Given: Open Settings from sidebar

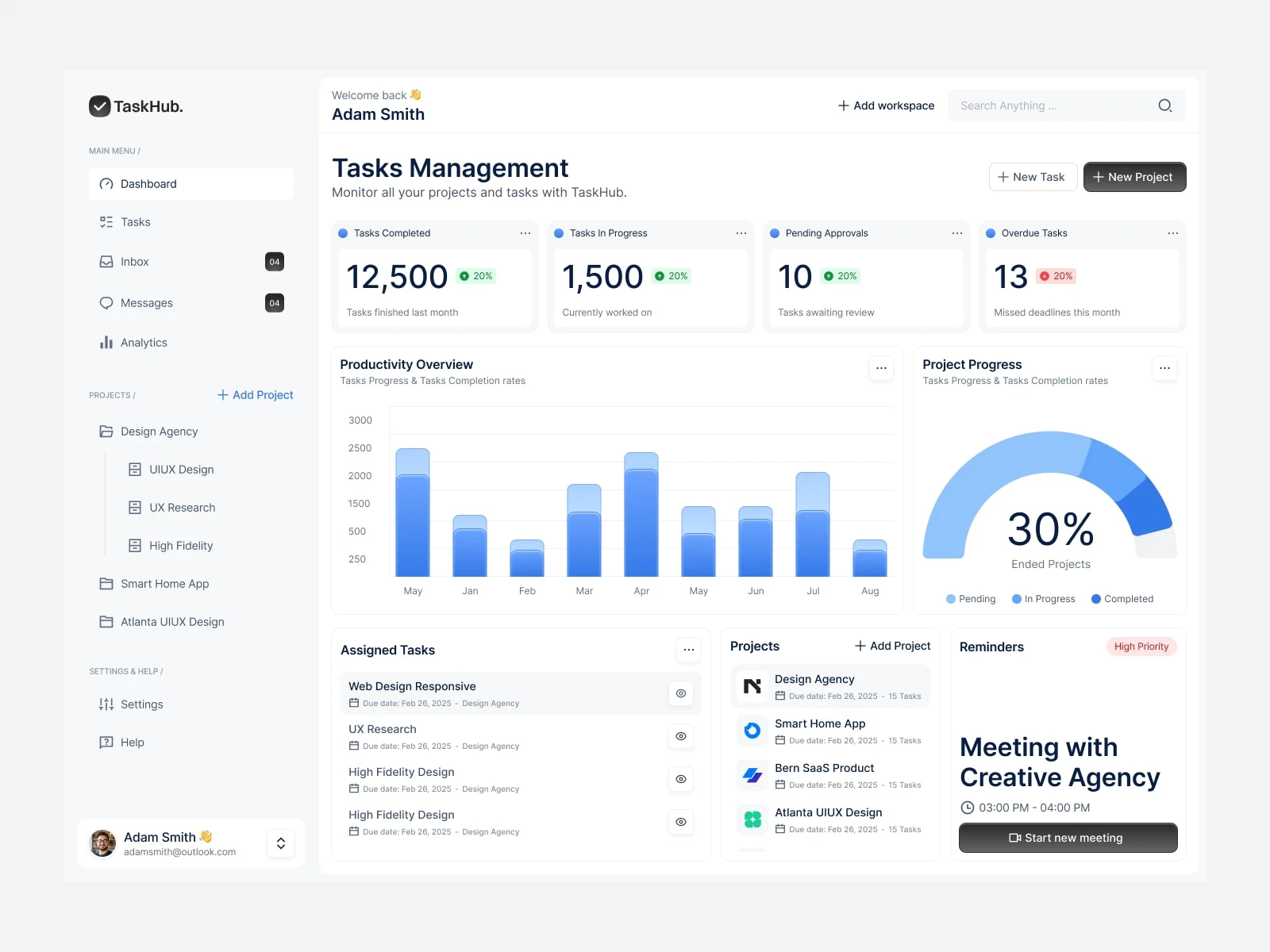Looking at the screenshot, I should click(x=191, y=704).
